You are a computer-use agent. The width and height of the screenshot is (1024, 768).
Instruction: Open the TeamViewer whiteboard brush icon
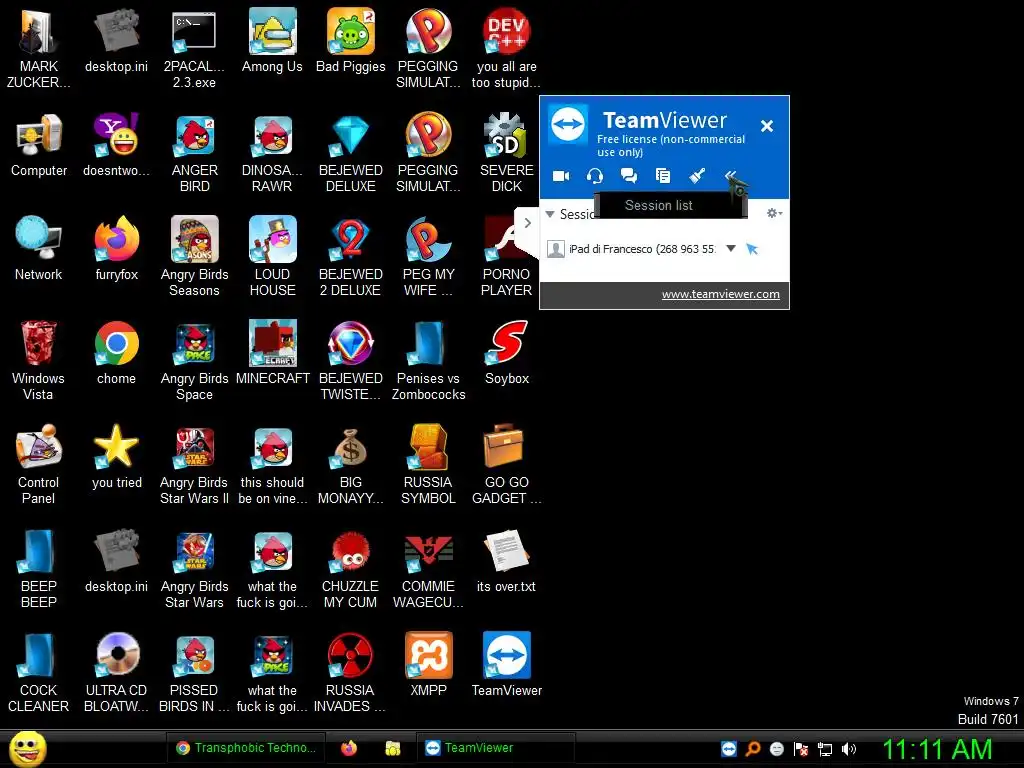697,176
